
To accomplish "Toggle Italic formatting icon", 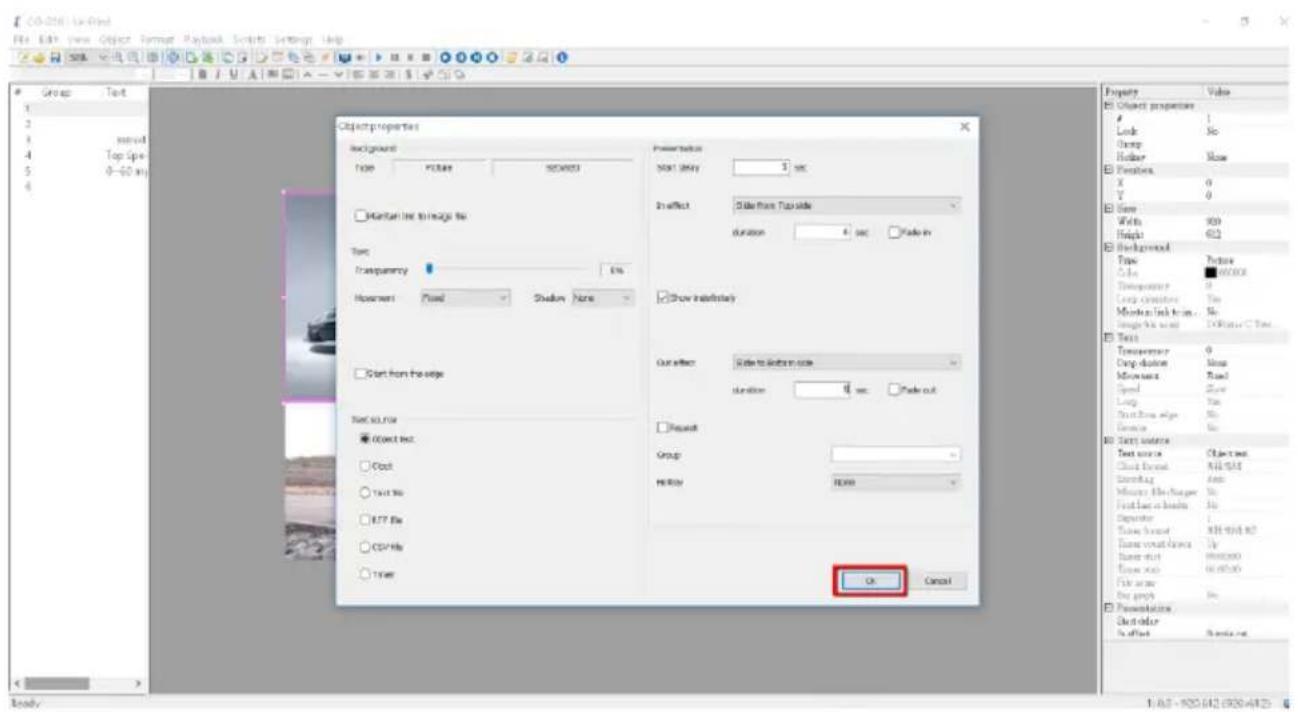I will click(x=217, y=73).
